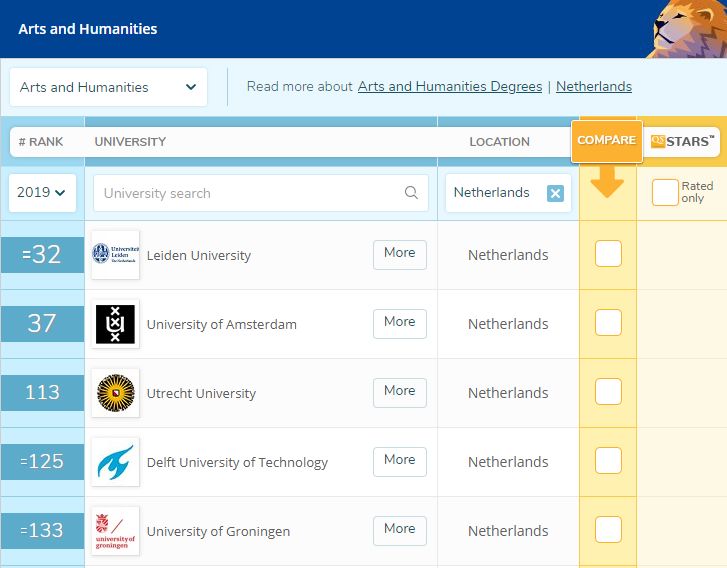Click the University of Amsterdam logo
727x568 pixels.
coord(115,324)
